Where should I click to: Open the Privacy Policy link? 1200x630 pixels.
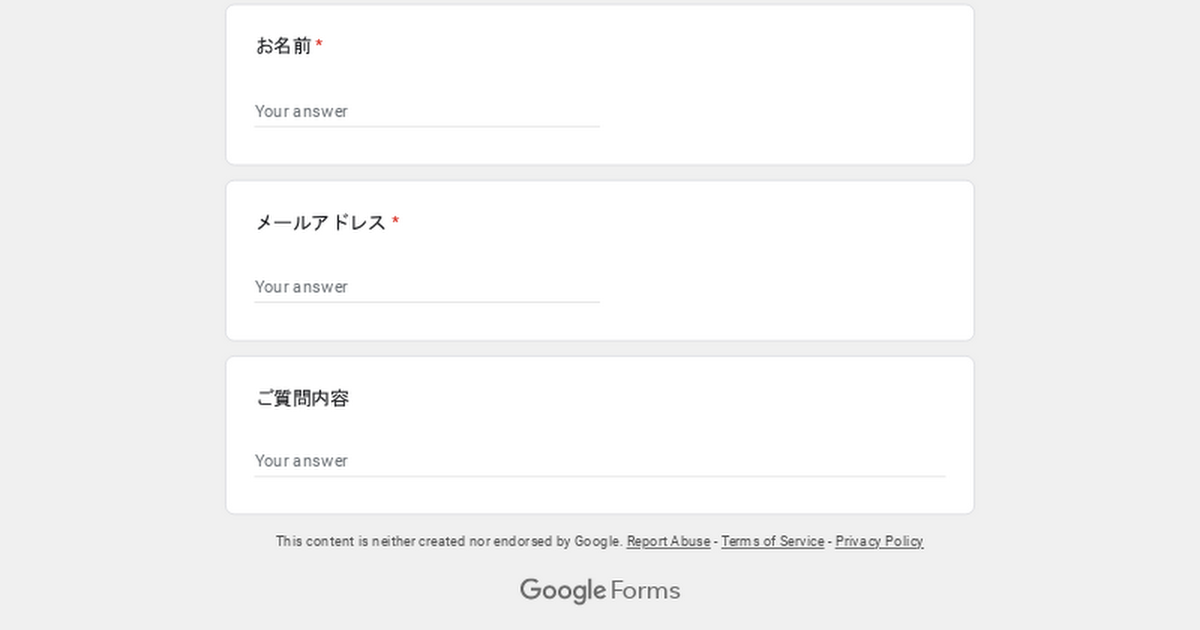[880, 541]
